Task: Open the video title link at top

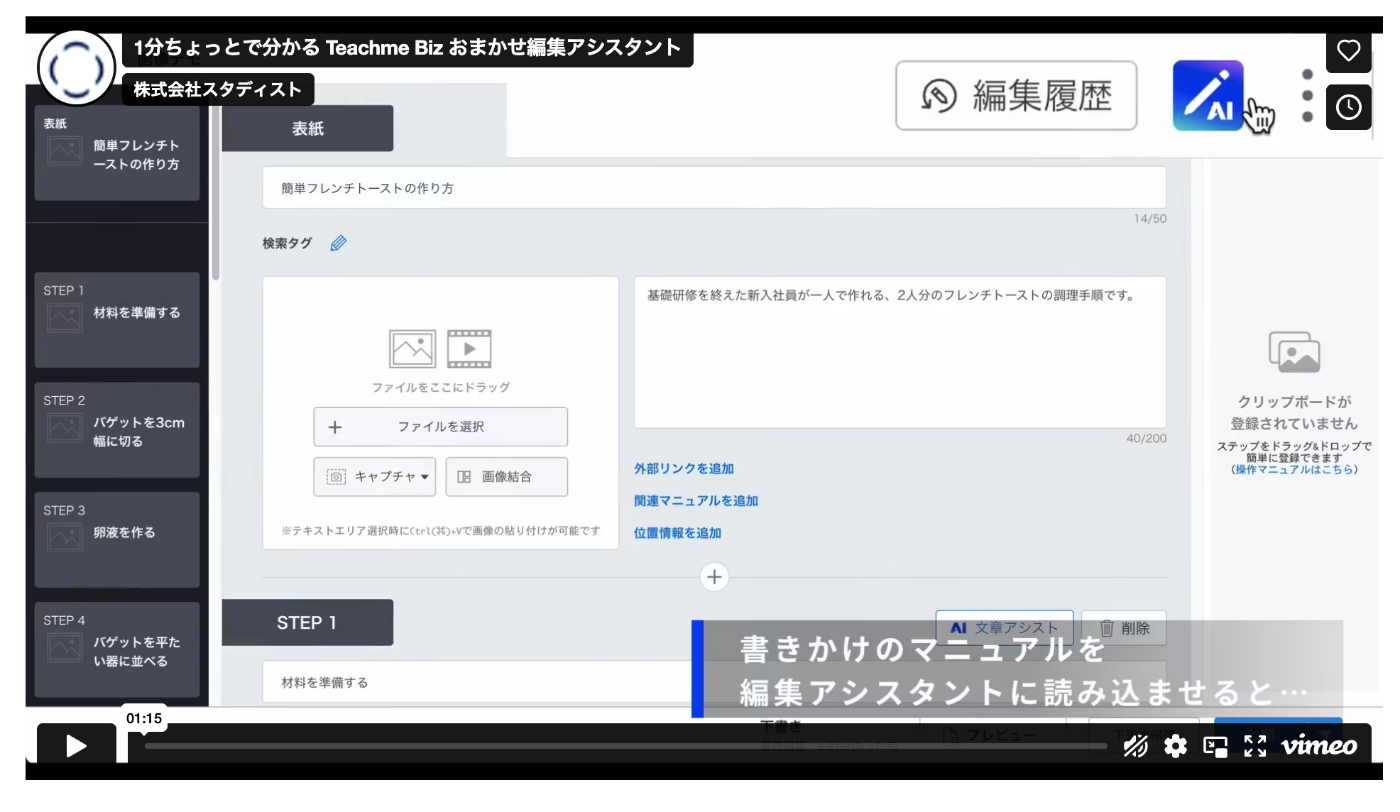Action: pyautogui.click(x=408, y=47)
